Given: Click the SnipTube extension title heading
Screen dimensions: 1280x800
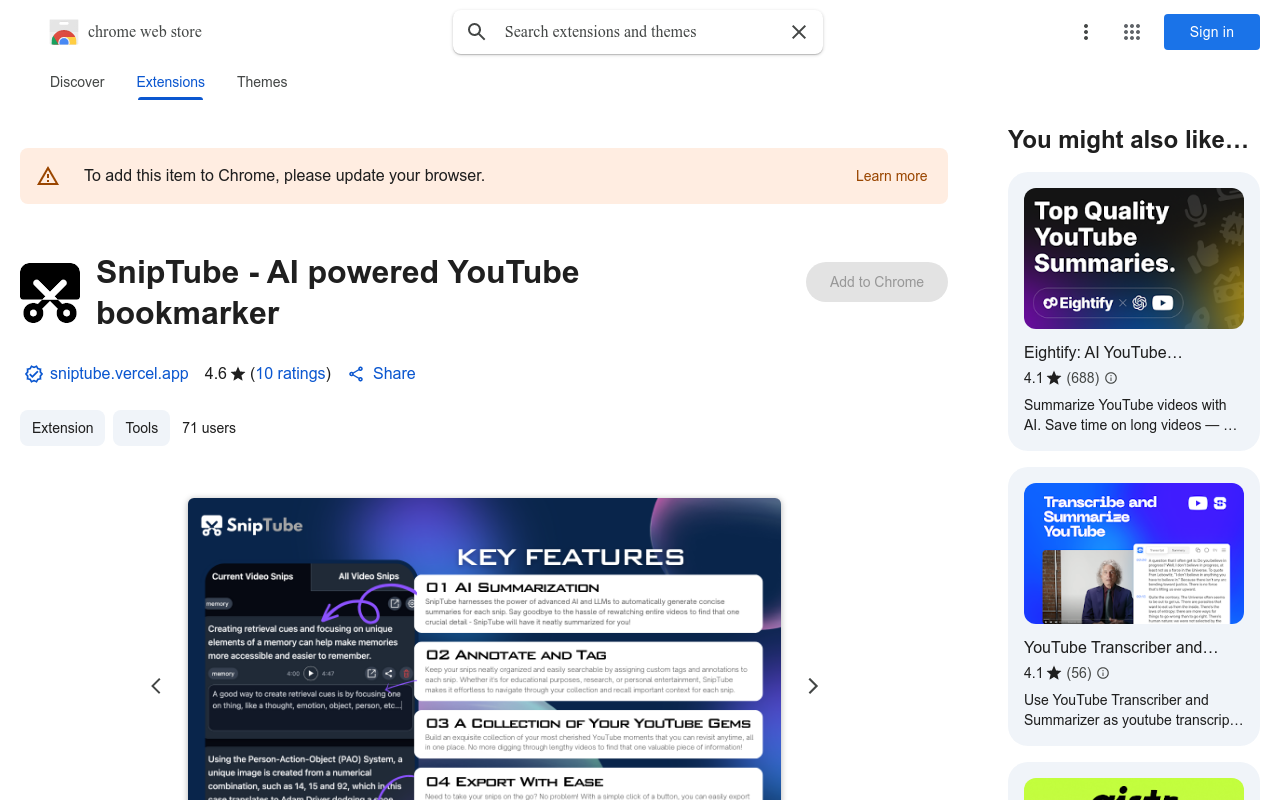Looking at the screenshot, I should coord(338,292).
